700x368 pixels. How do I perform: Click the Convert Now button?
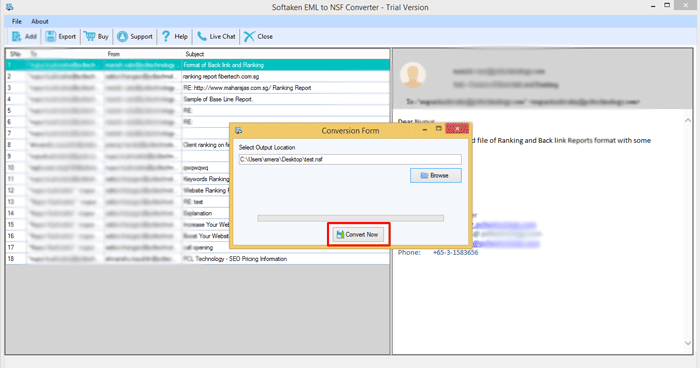(x=358, y=234)
